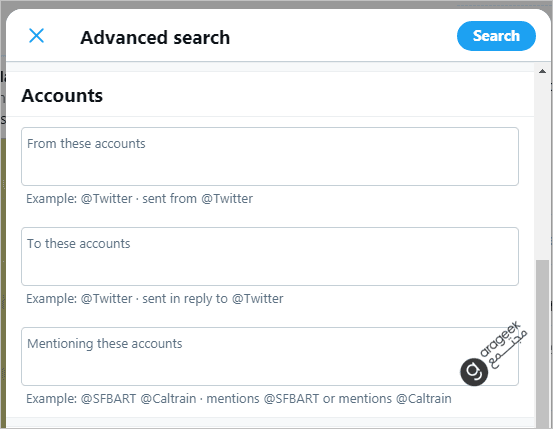553x429 pixels.
Task: Select the Accounts section heading
Action: (x=62, y=96)
